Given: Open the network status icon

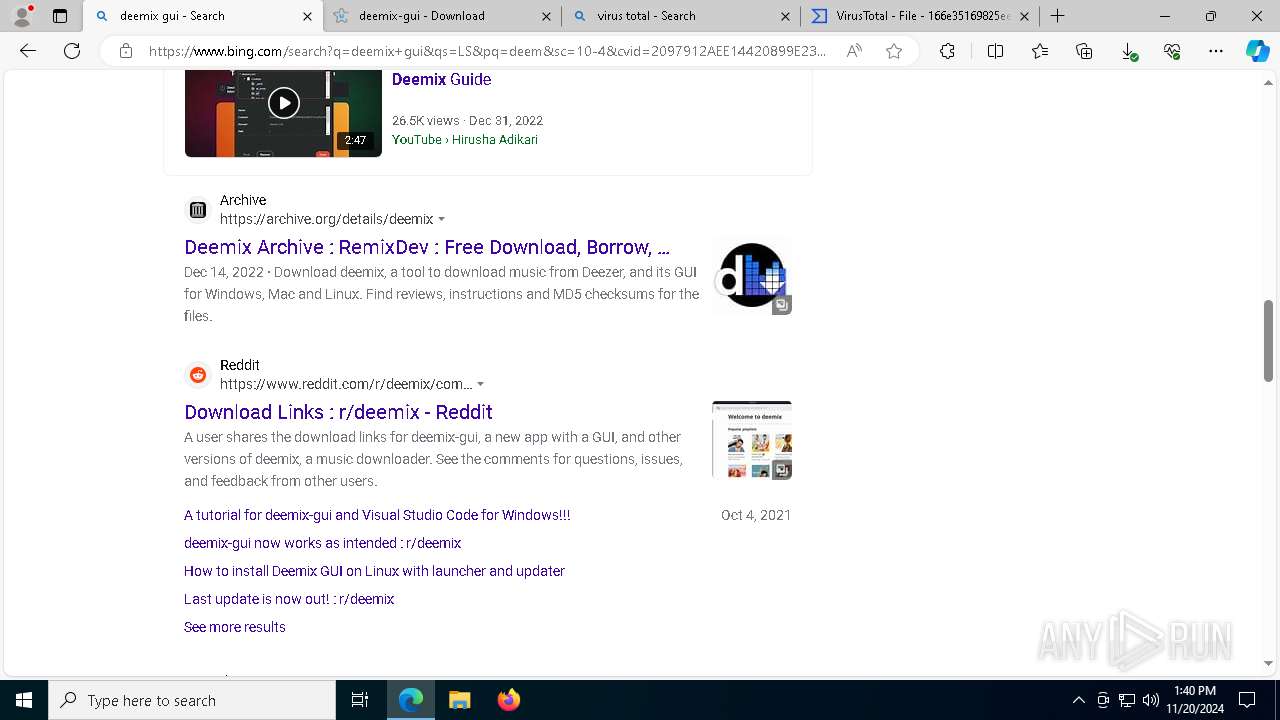Looking at the screenshot, I should (x=1127, y=700).
